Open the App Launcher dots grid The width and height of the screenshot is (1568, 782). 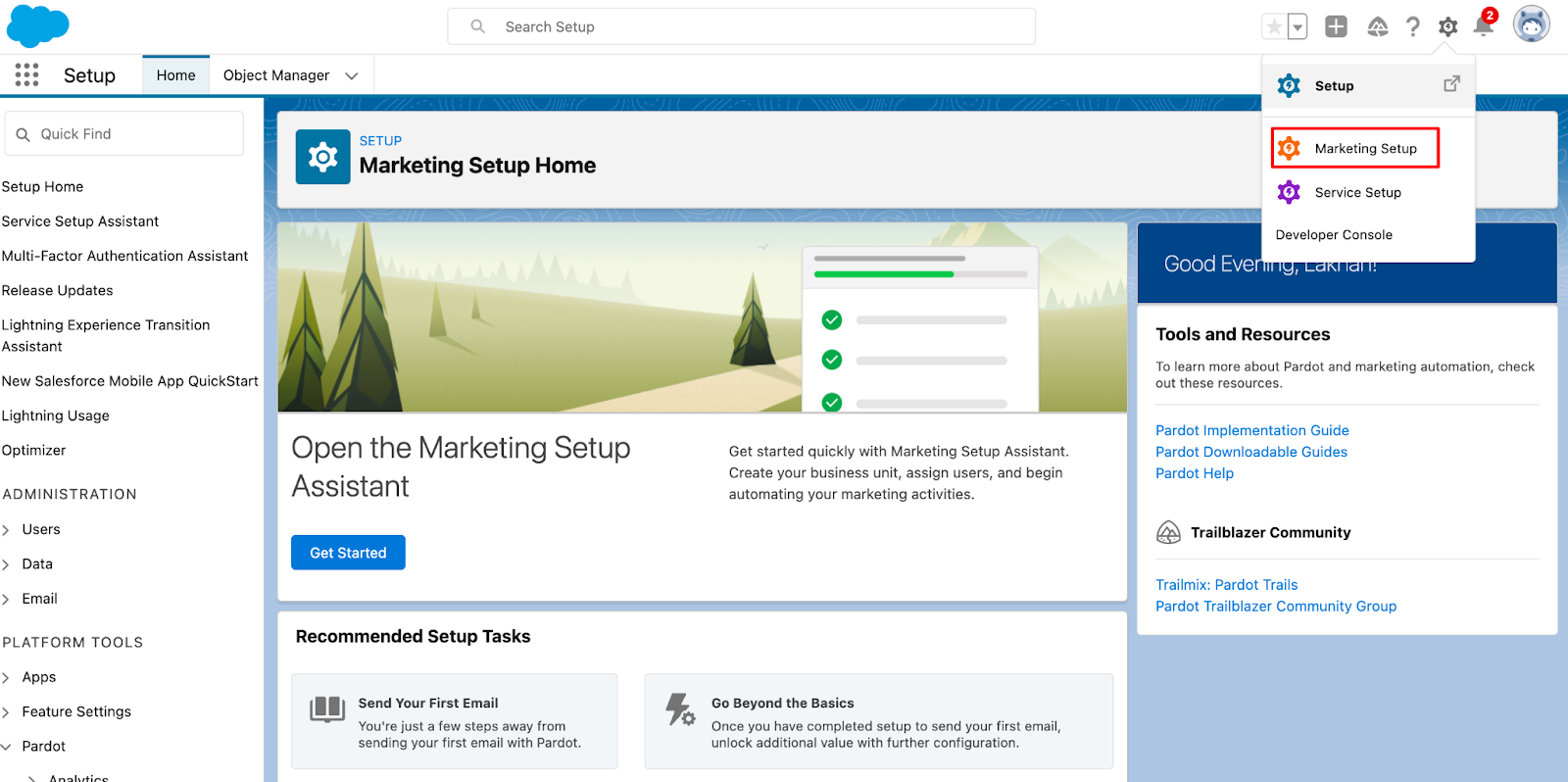tap(27, 75)
